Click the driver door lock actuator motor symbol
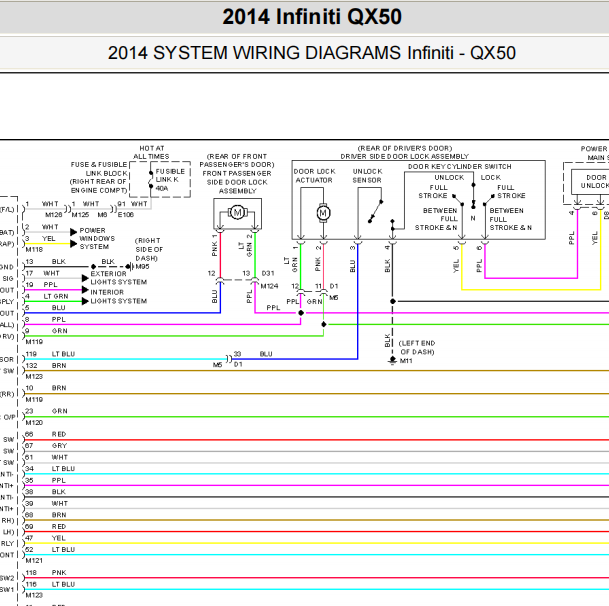609x606 pixels. (323, 213)
